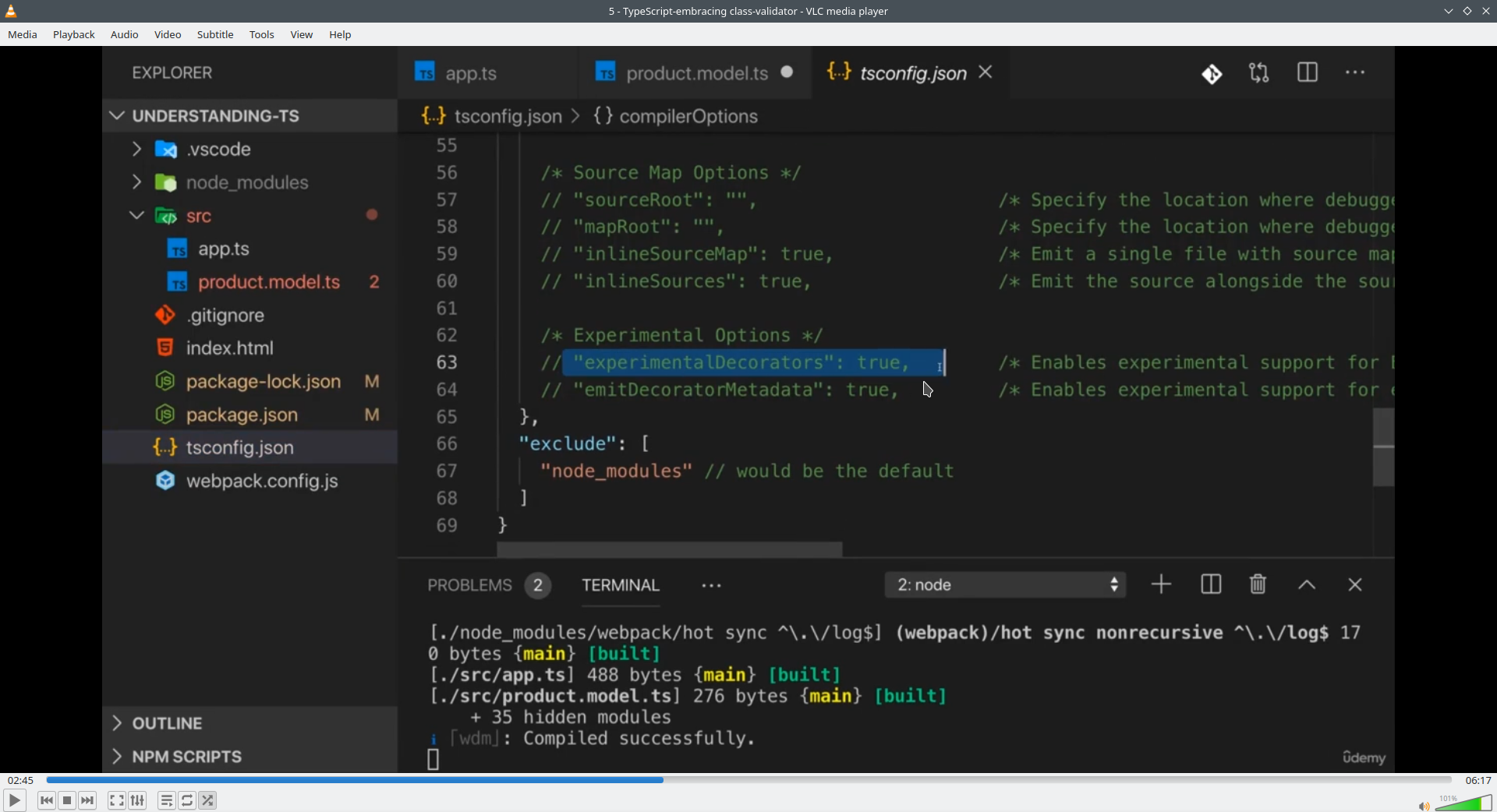
Task: Click the open changes compare icon
Action: point(1259,73)
